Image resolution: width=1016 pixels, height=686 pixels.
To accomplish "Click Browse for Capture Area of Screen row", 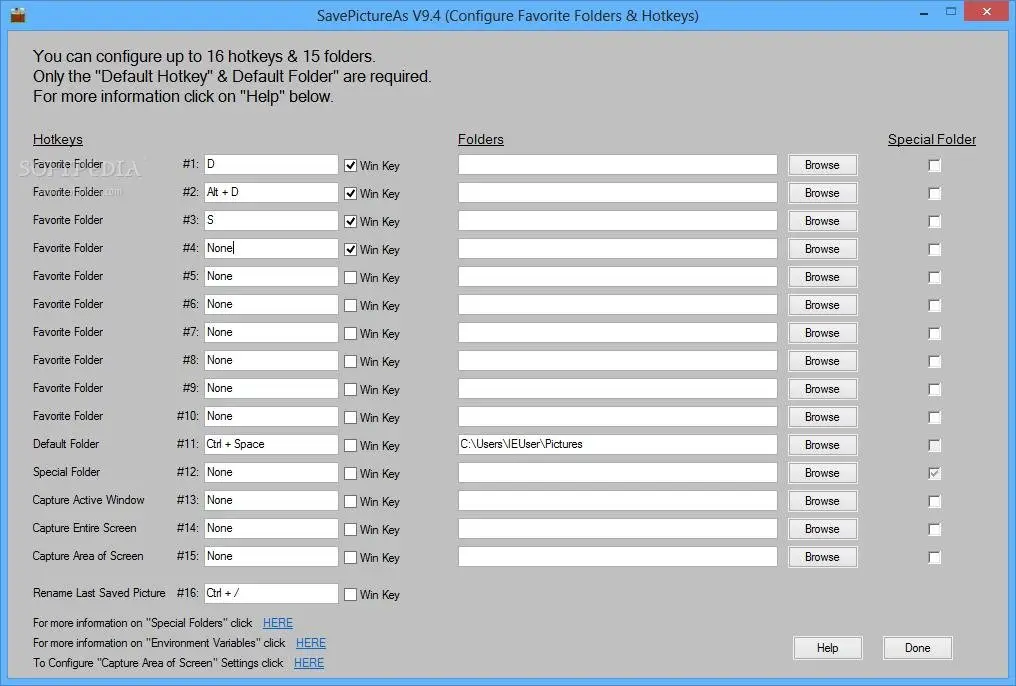I will [822, 557].
